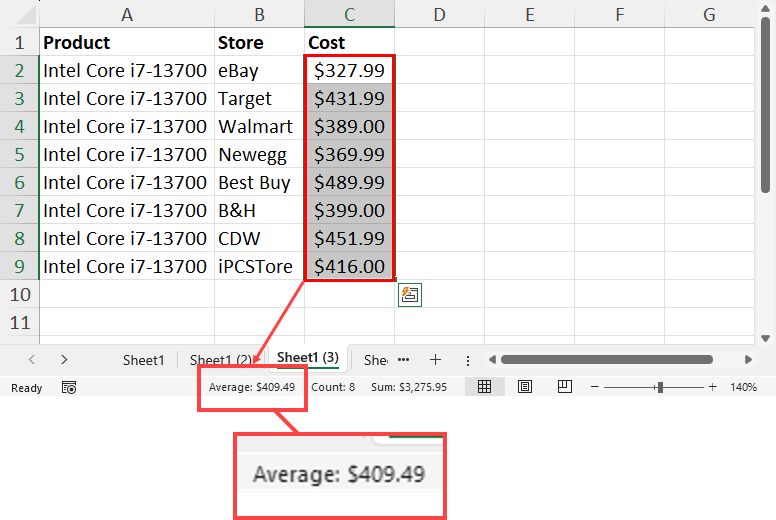
Task: Click the $431.99 cost cell
Action: 349,98
